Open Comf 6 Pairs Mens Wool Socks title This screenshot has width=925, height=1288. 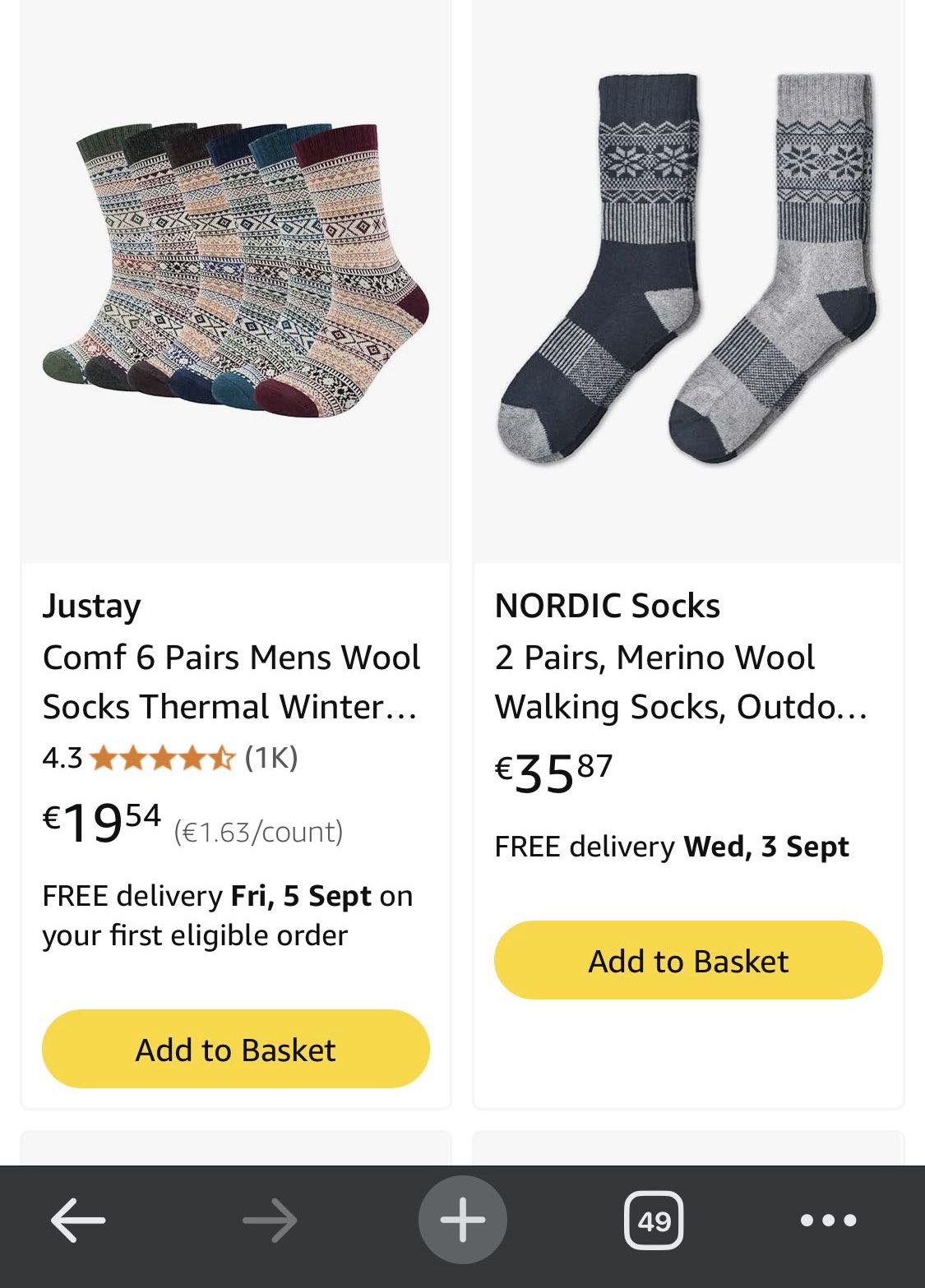[231, 681]
